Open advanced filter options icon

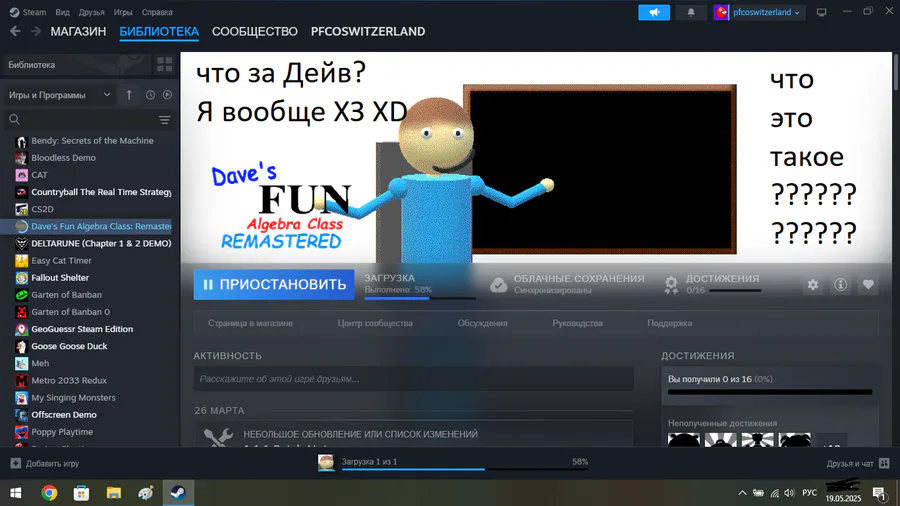tap(165, 119)
